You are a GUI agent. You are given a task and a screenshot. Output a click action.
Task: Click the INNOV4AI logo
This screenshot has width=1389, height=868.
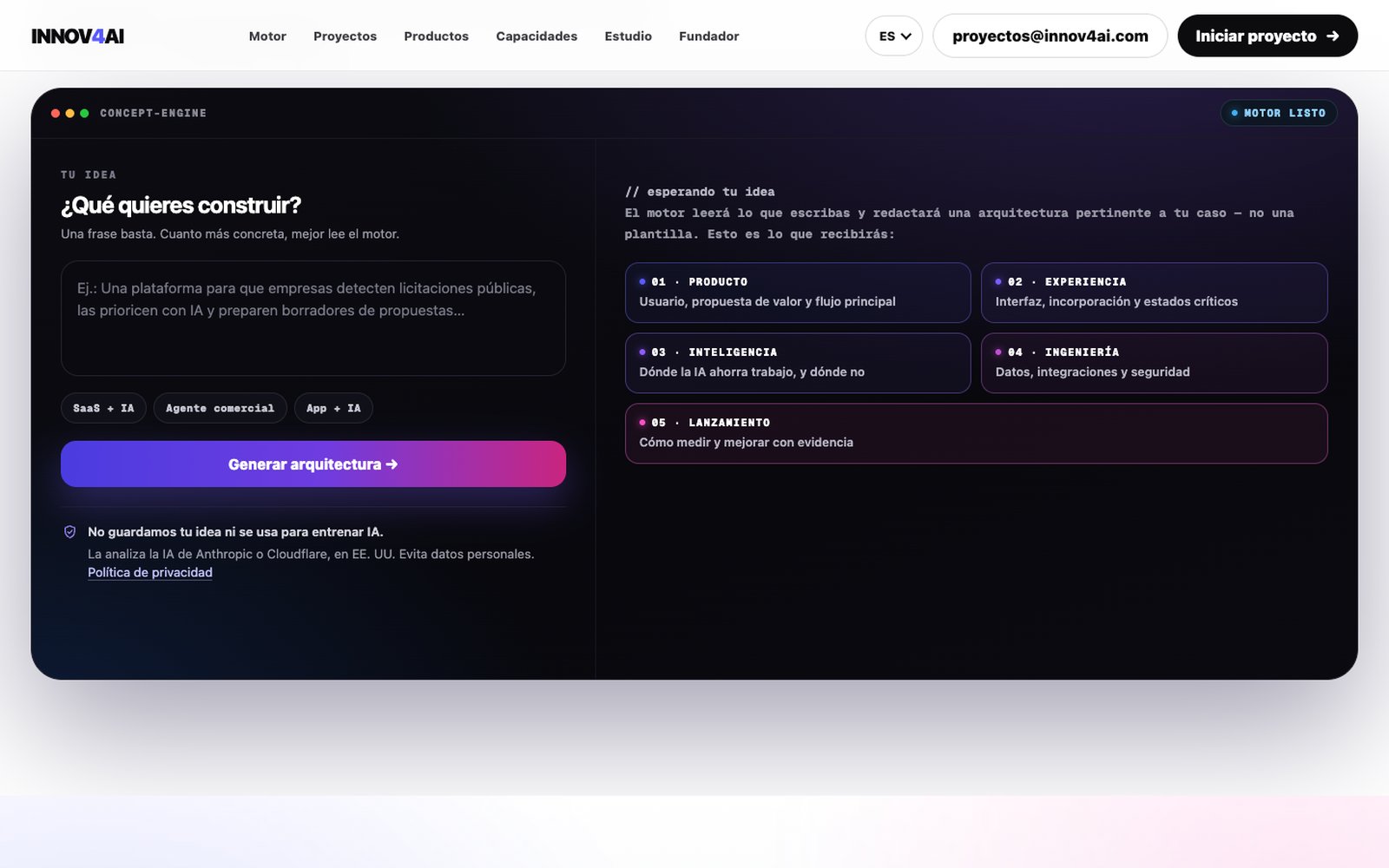[77, 36]
